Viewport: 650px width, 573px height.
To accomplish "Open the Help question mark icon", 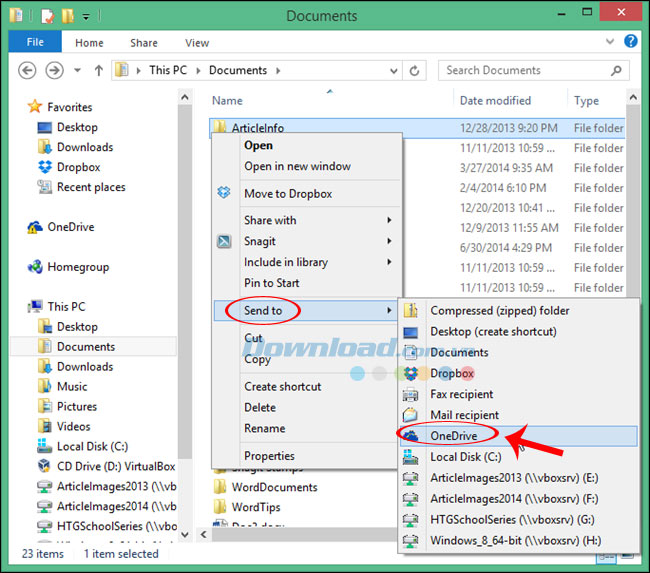I will 631,41.
